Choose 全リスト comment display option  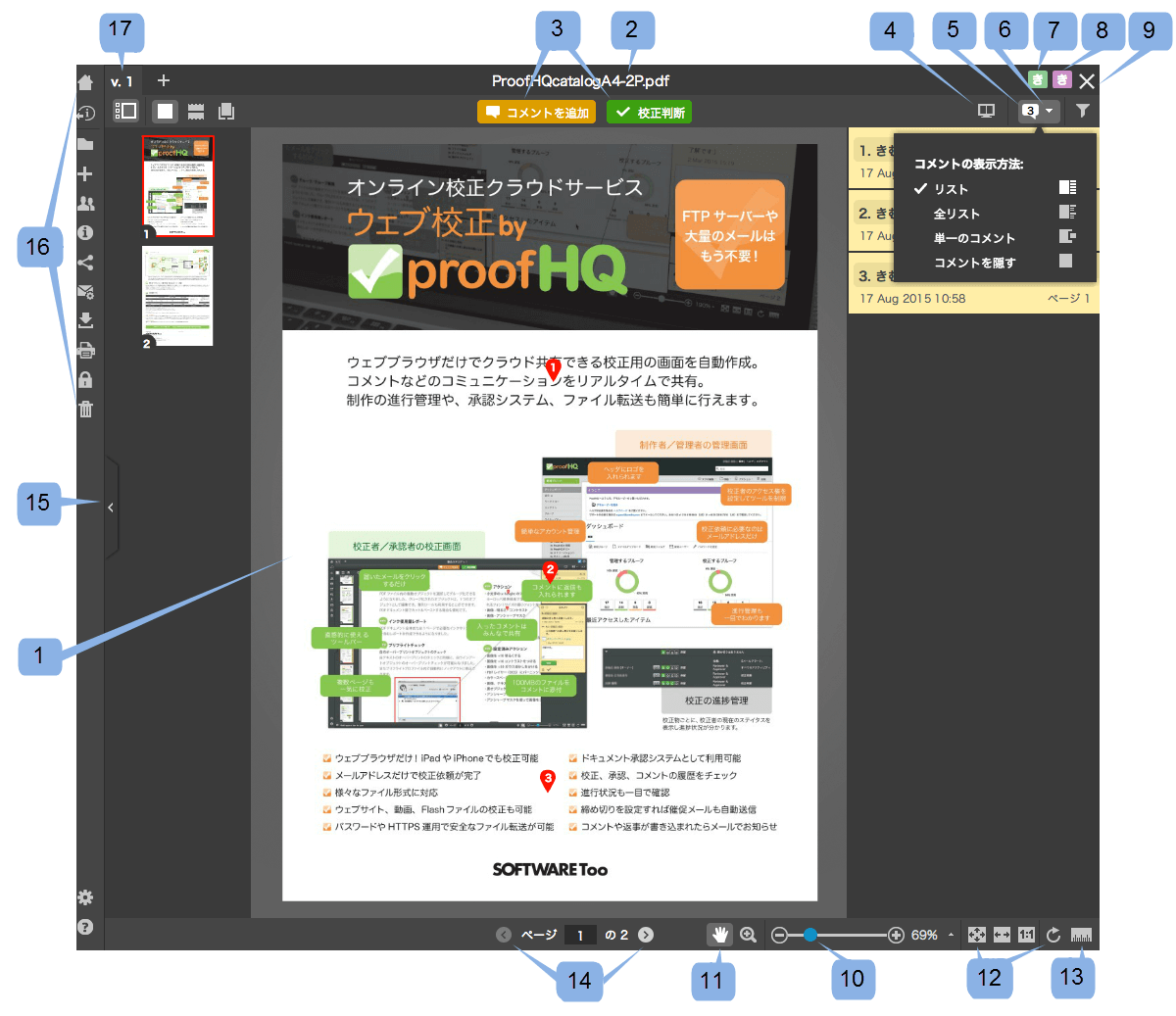995,213
